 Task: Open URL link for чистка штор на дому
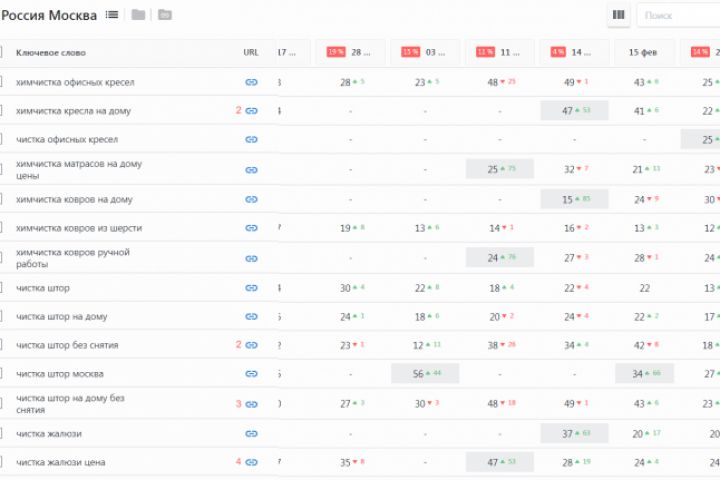click(x=251, y=316)
